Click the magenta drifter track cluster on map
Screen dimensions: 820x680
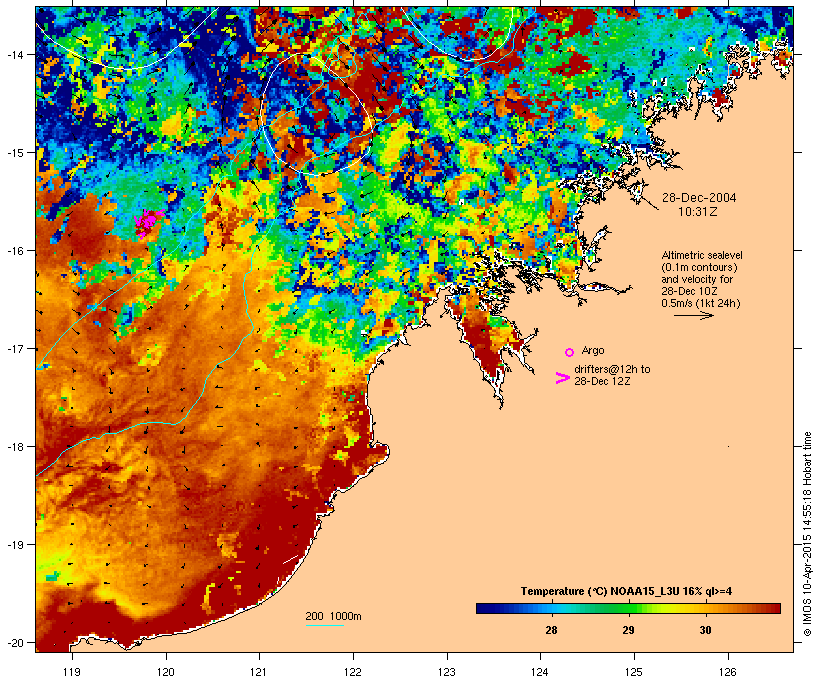[x=149, y=221]
